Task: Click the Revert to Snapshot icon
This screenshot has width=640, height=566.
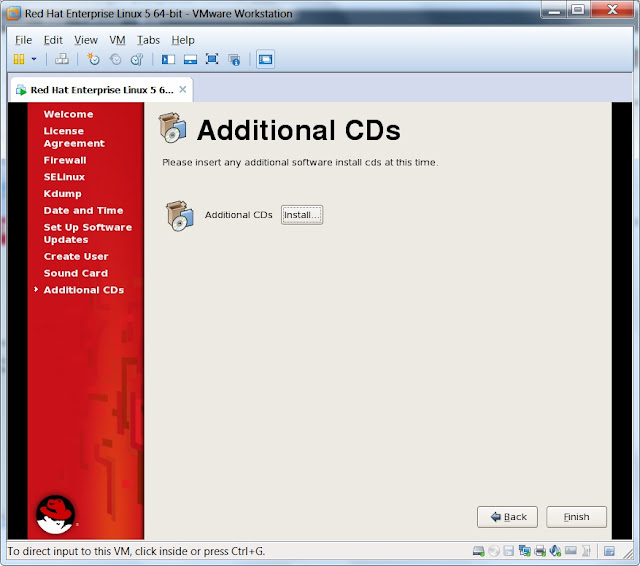Action: 116,59
